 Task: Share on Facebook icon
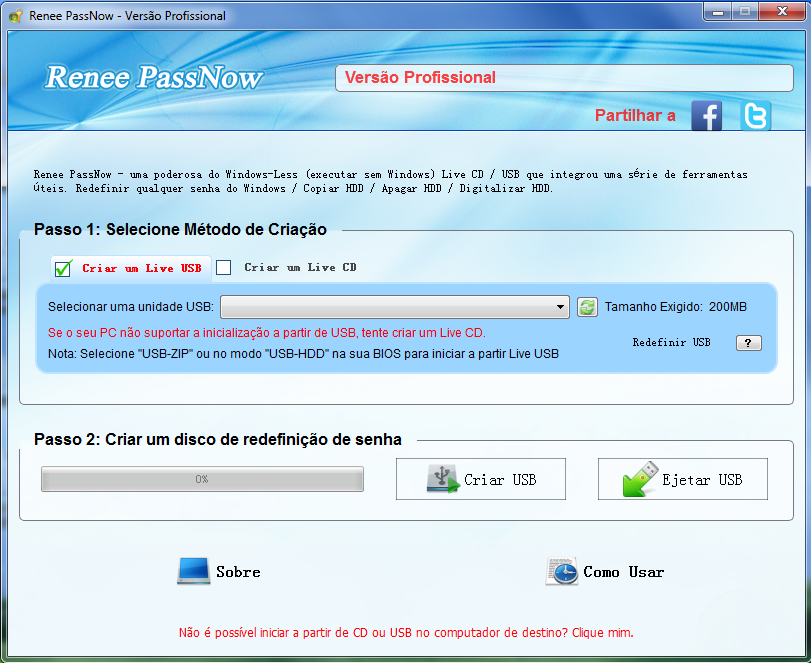tap(707, 115)
